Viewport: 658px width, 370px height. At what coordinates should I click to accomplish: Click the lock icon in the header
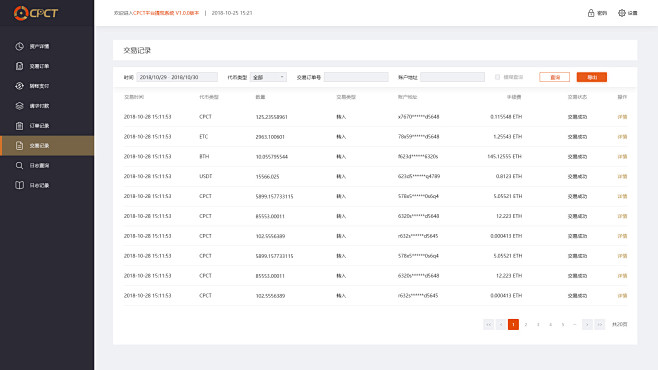[x=591, y=13]
